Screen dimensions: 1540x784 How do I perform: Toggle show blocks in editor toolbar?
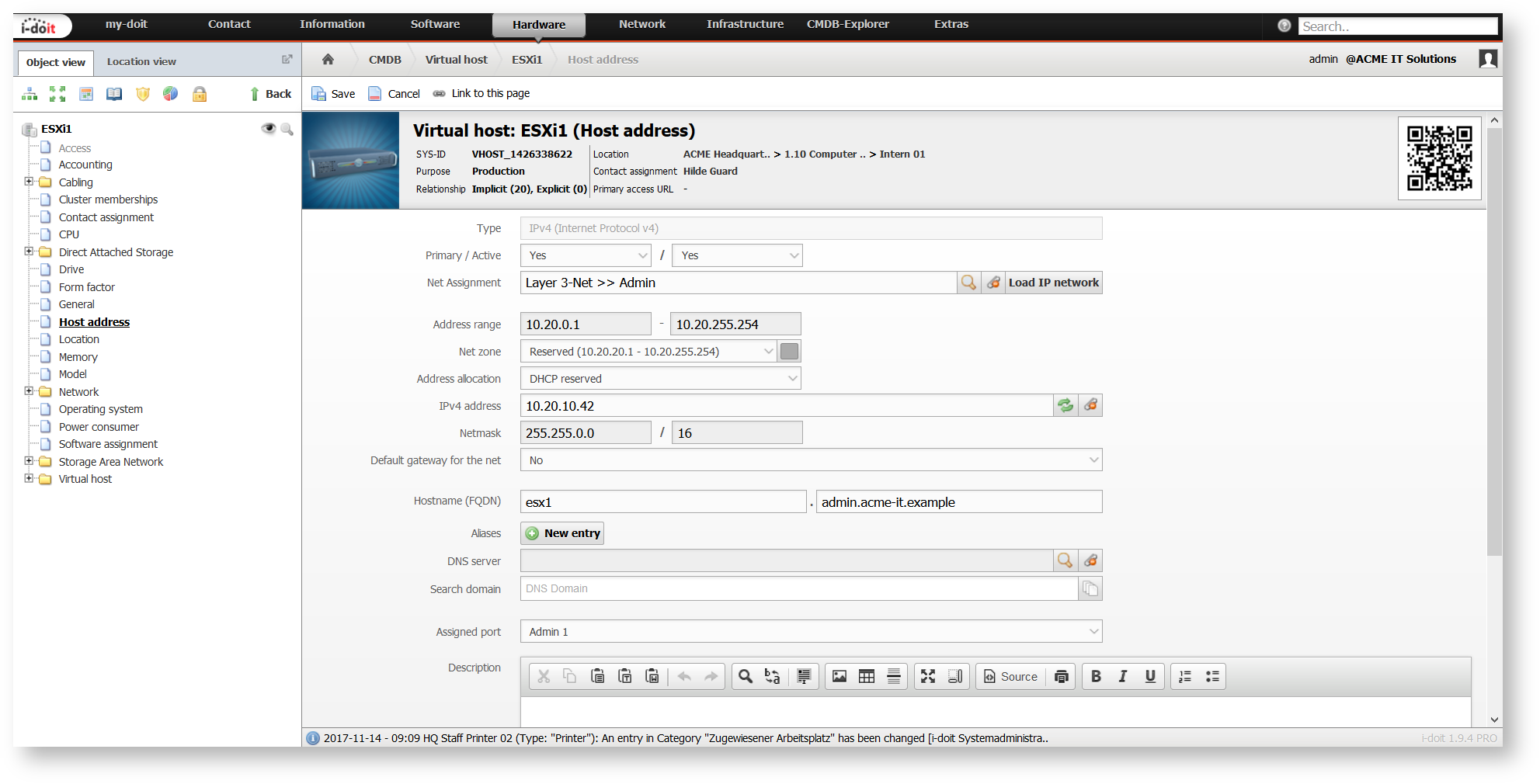(x=955, y=676)
